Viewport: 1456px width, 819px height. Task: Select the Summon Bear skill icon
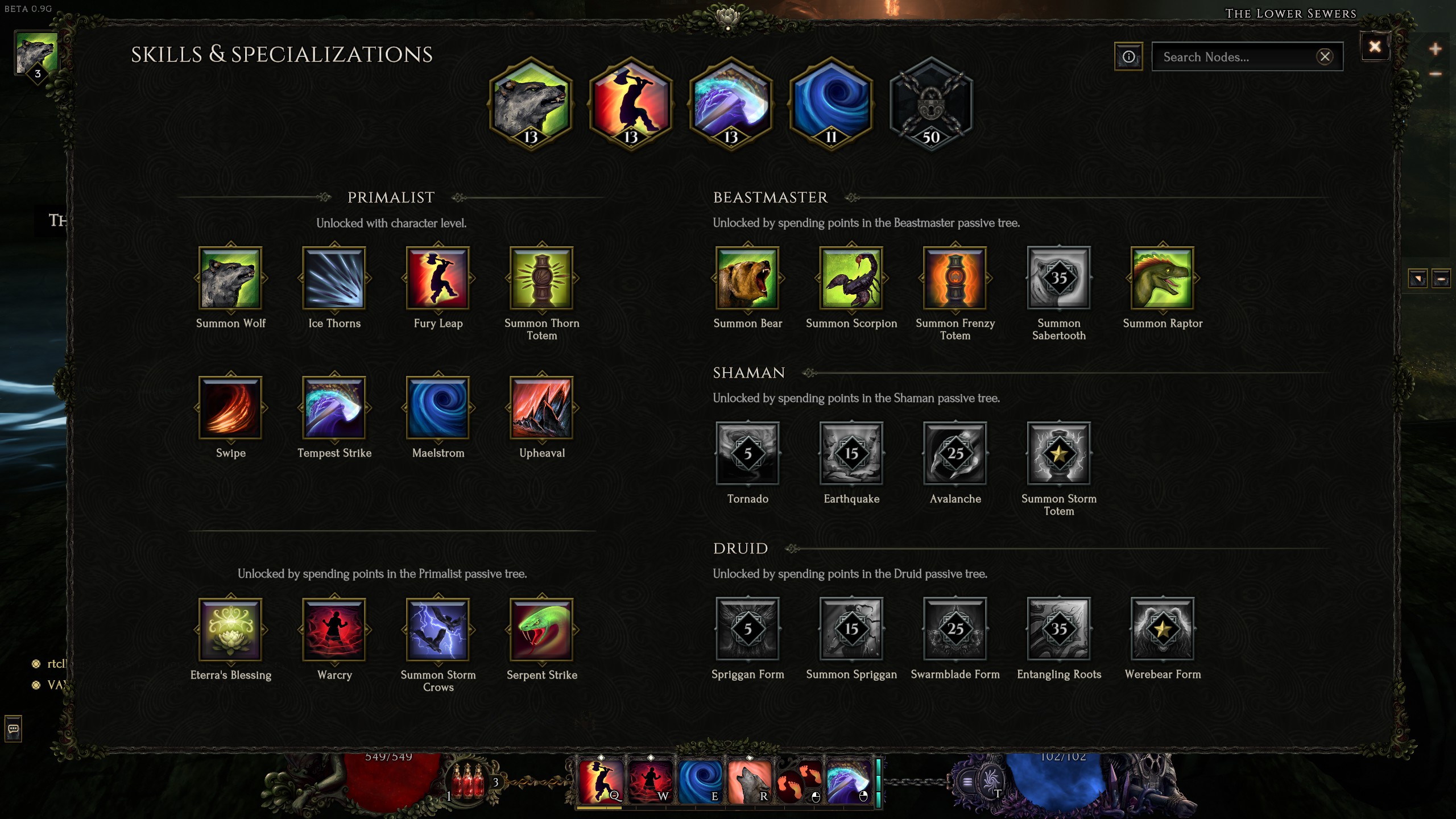pyautogui.click(x=747, y=278)
